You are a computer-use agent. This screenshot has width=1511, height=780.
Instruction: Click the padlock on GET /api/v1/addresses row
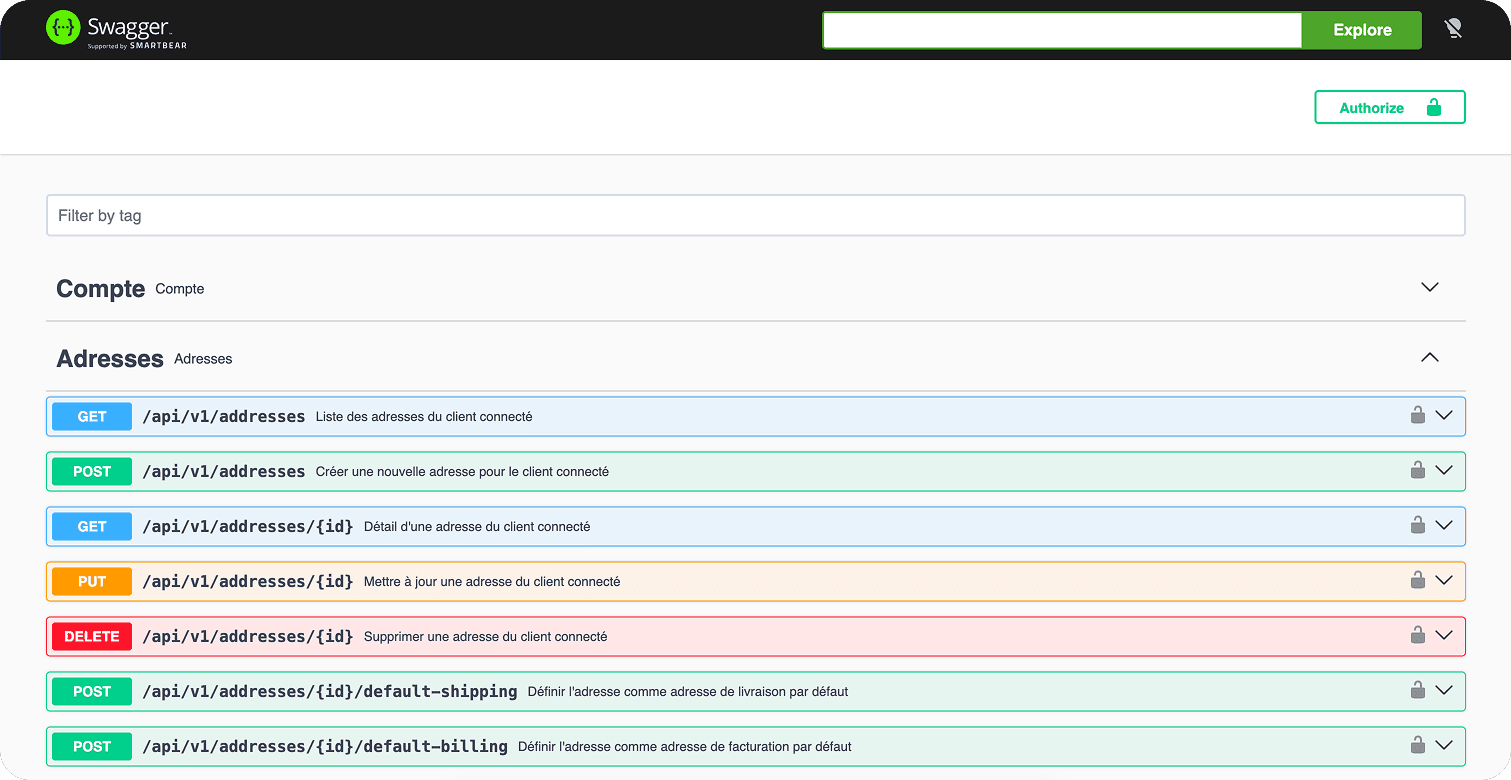tap(1417, 415)
